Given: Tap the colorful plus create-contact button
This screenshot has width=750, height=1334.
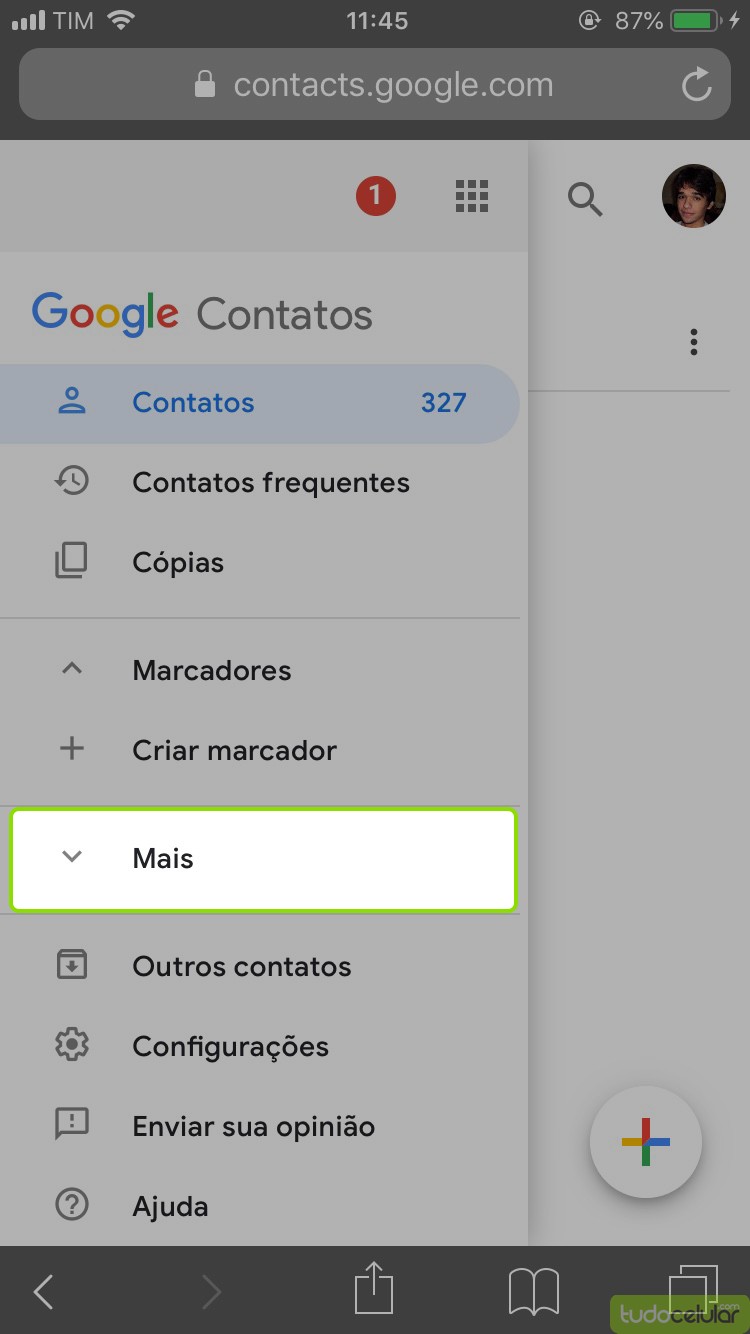Looking at the screenshot, I should 646,1141.
